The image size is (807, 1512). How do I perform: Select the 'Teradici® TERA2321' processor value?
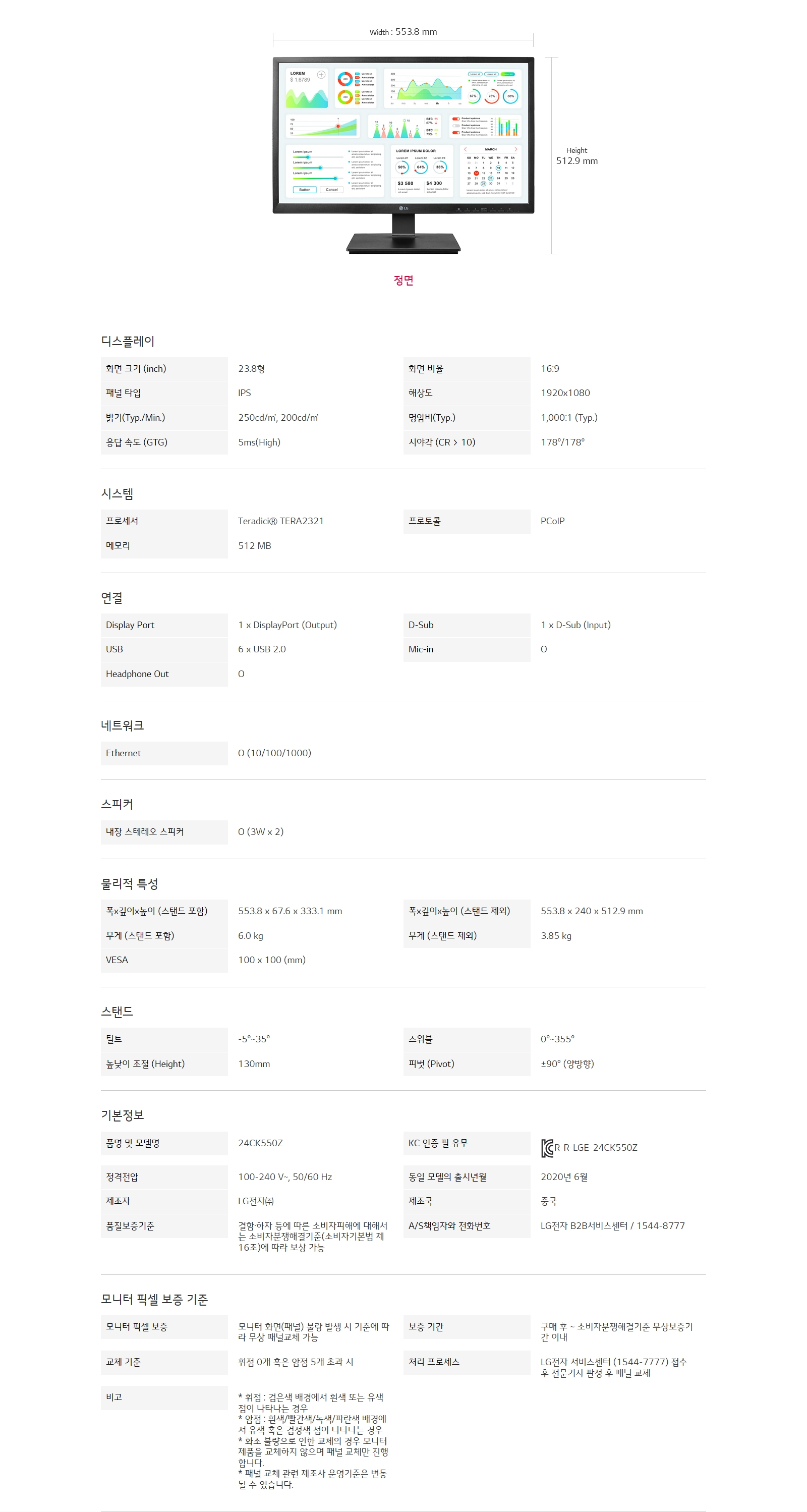pos(280,521)
